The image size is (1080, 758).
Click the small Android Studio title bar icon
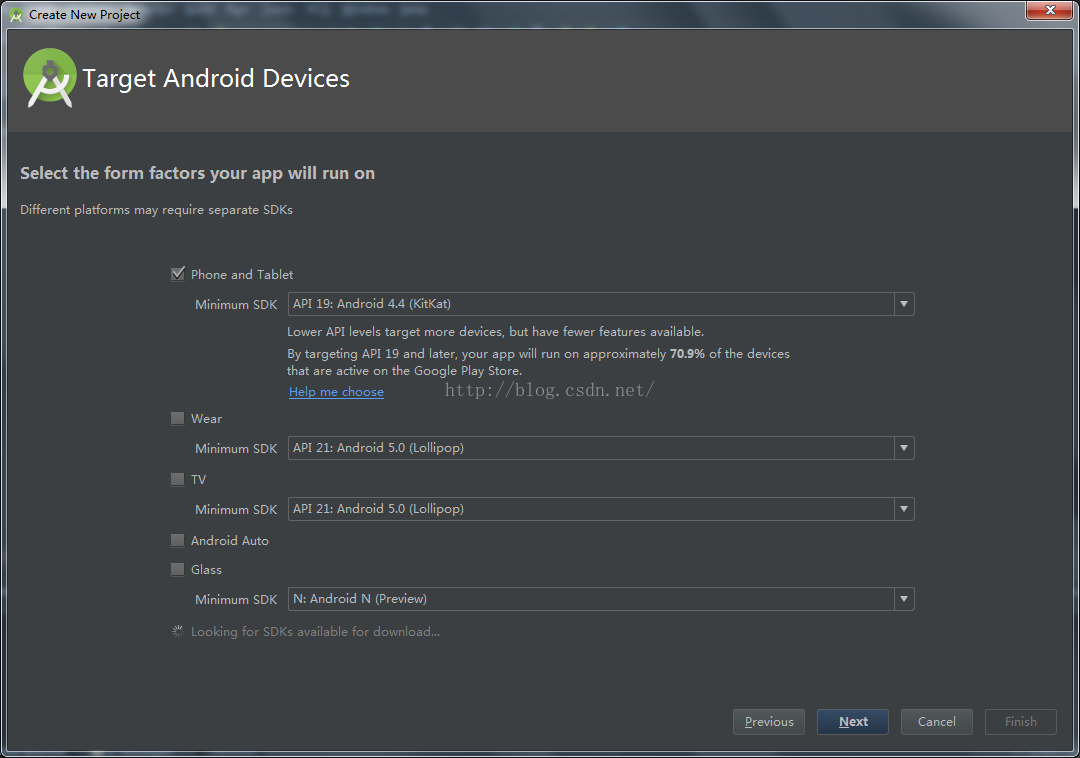click(x=16, y=14)
